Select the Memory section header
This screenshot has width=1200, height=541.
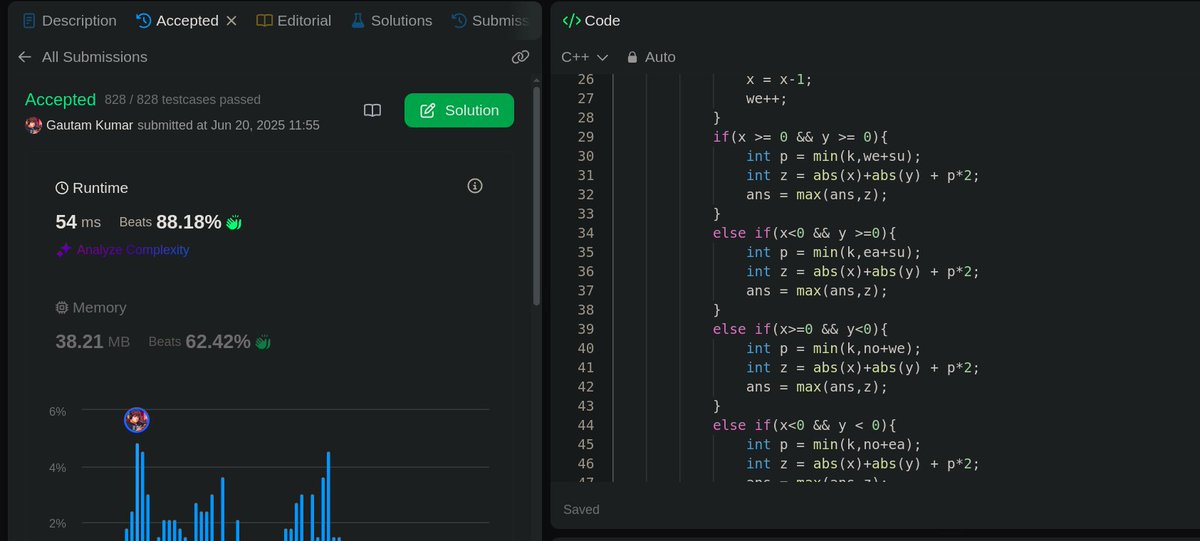click(91, 307)
